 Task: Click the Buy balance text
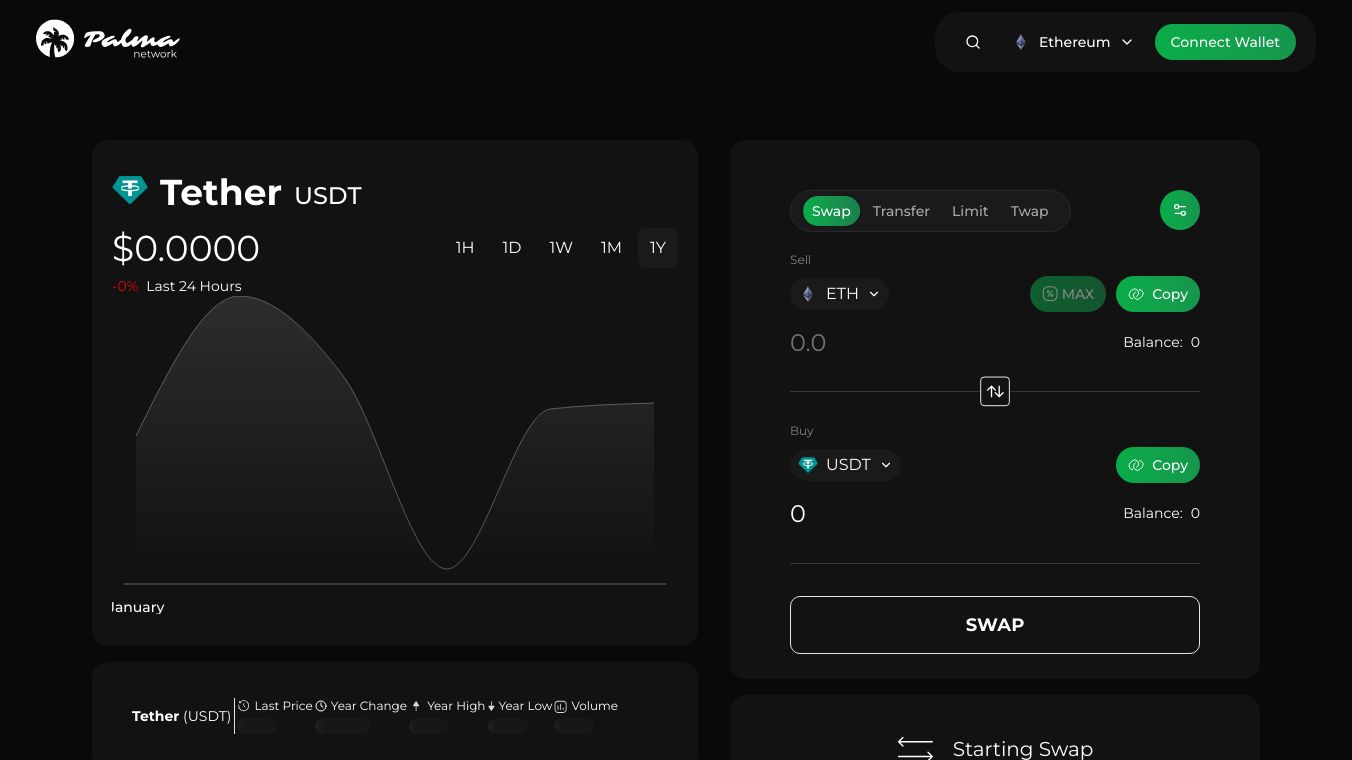1161,513
